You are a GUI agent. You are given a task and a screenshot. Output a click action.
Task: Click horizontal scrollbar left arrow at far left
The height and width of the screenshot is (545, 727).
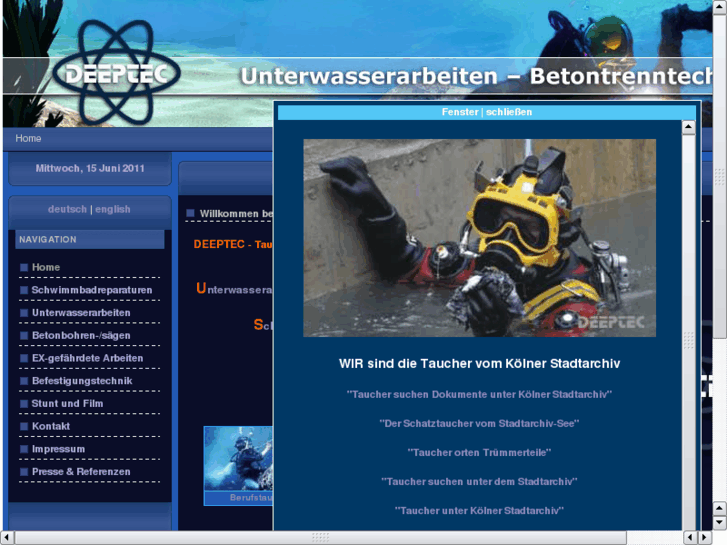pos(6,538)
